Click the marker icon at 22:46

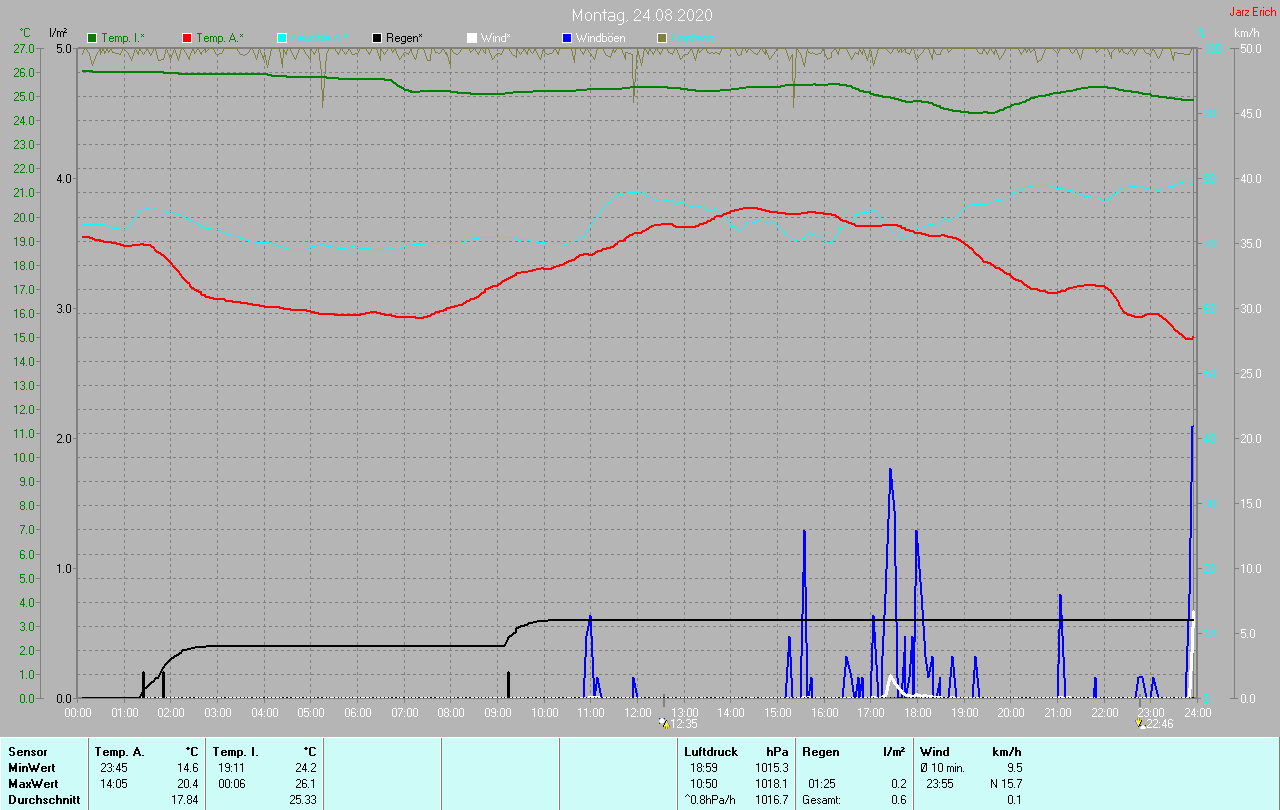pyautogui.click(x=1141, y=723)
